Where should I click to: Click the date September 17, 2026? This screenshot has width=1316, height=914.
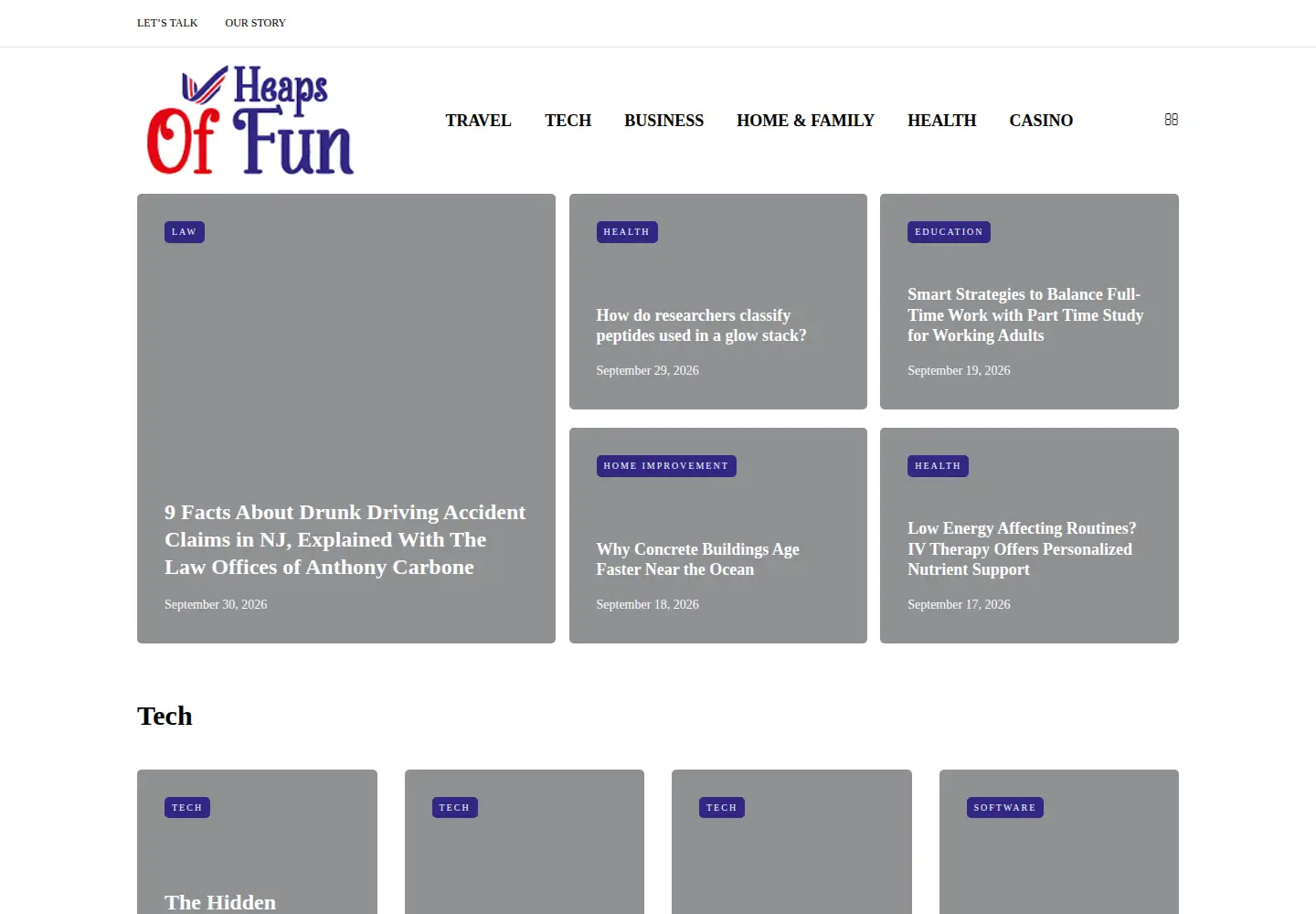(x=959, y=605)
